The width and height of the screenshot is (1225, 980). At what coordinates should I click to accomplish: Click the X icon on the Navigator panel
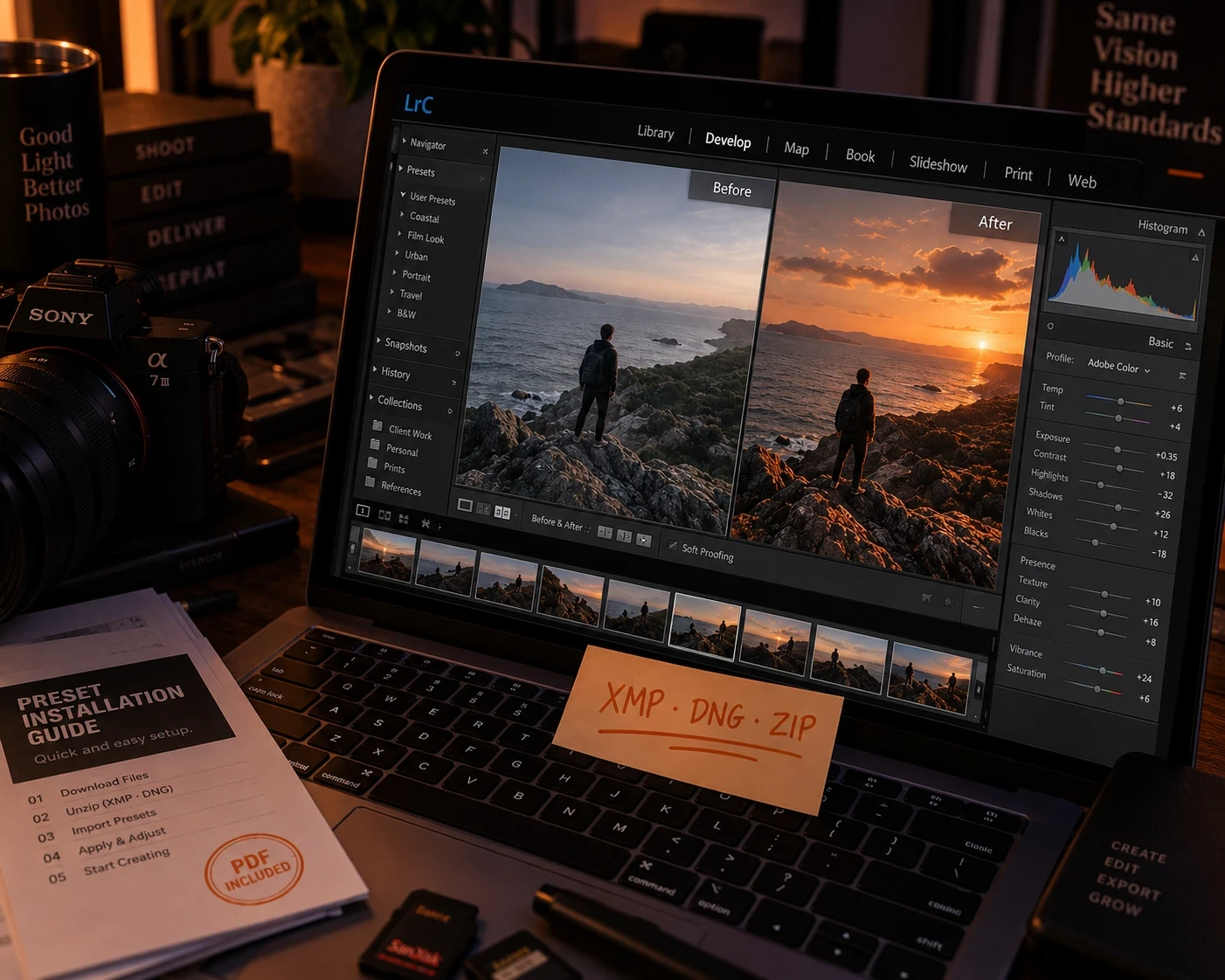click(485, 151)
